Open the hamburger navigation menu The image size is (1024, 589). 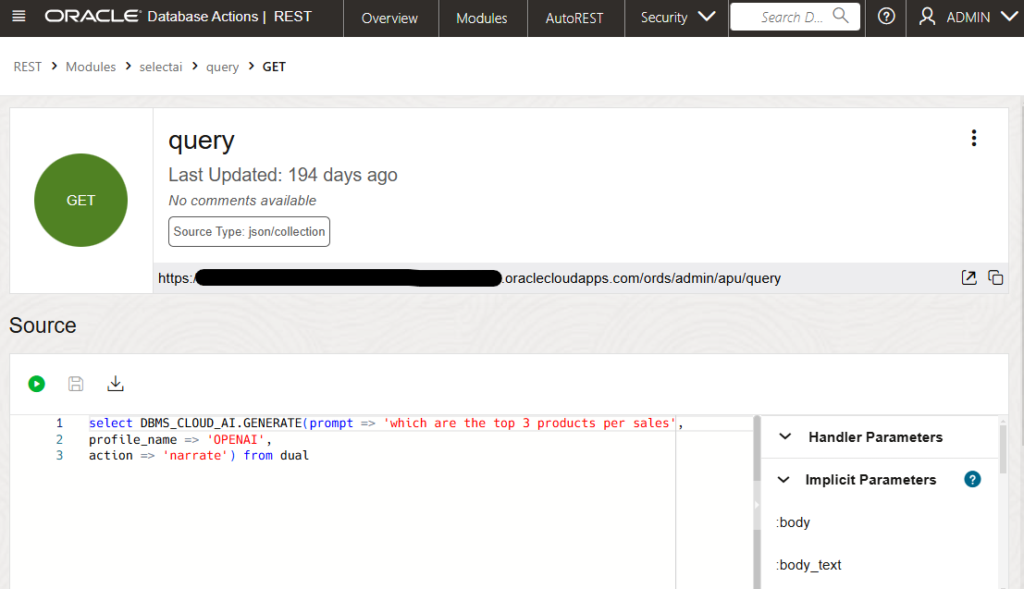click(20, 17)
